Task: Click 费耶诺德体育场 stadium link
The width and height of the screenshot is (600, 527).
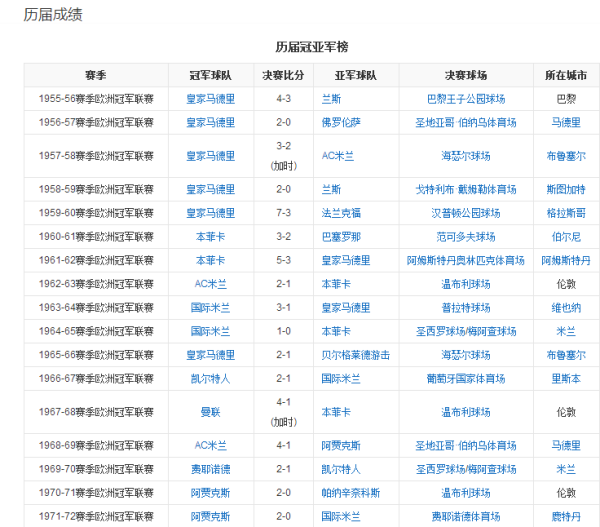Action: [x=466, y=517]
